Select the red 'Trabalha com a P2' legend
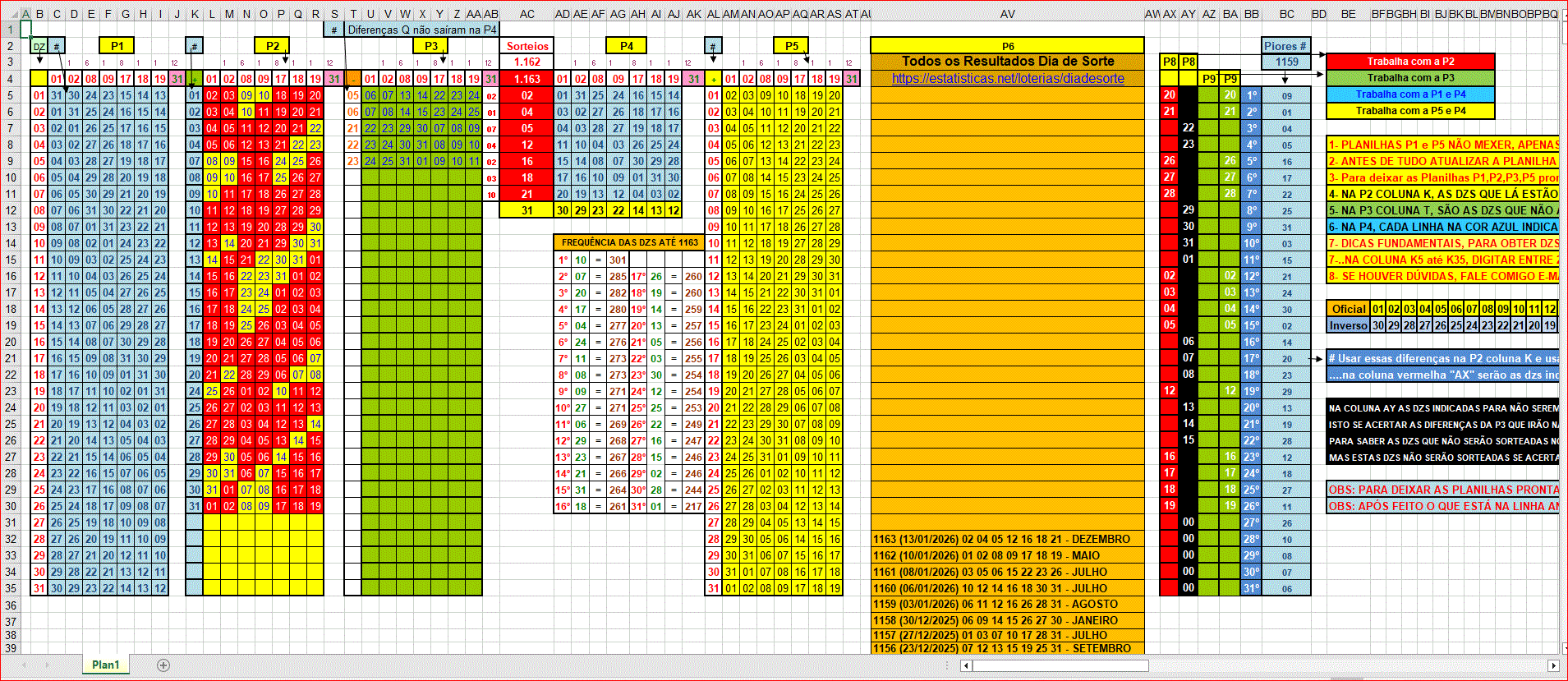The height and width of the screenshot is (681, 1568). [1409, 62]
